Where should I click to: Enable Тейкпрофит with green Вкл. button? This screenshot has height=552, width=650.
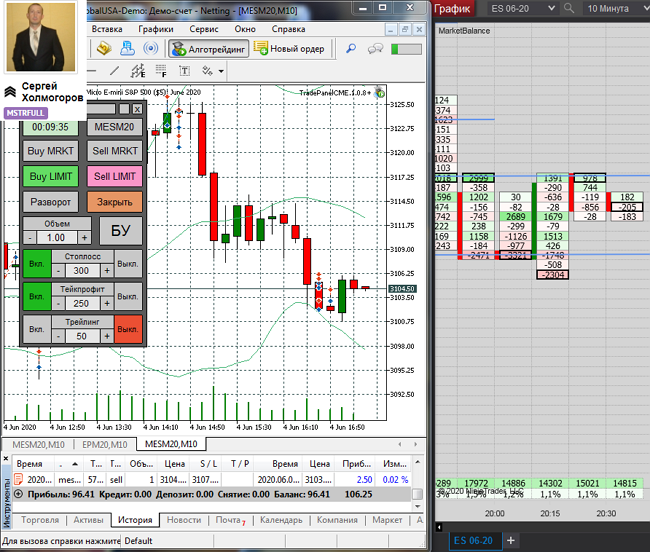tap(37, 296)
